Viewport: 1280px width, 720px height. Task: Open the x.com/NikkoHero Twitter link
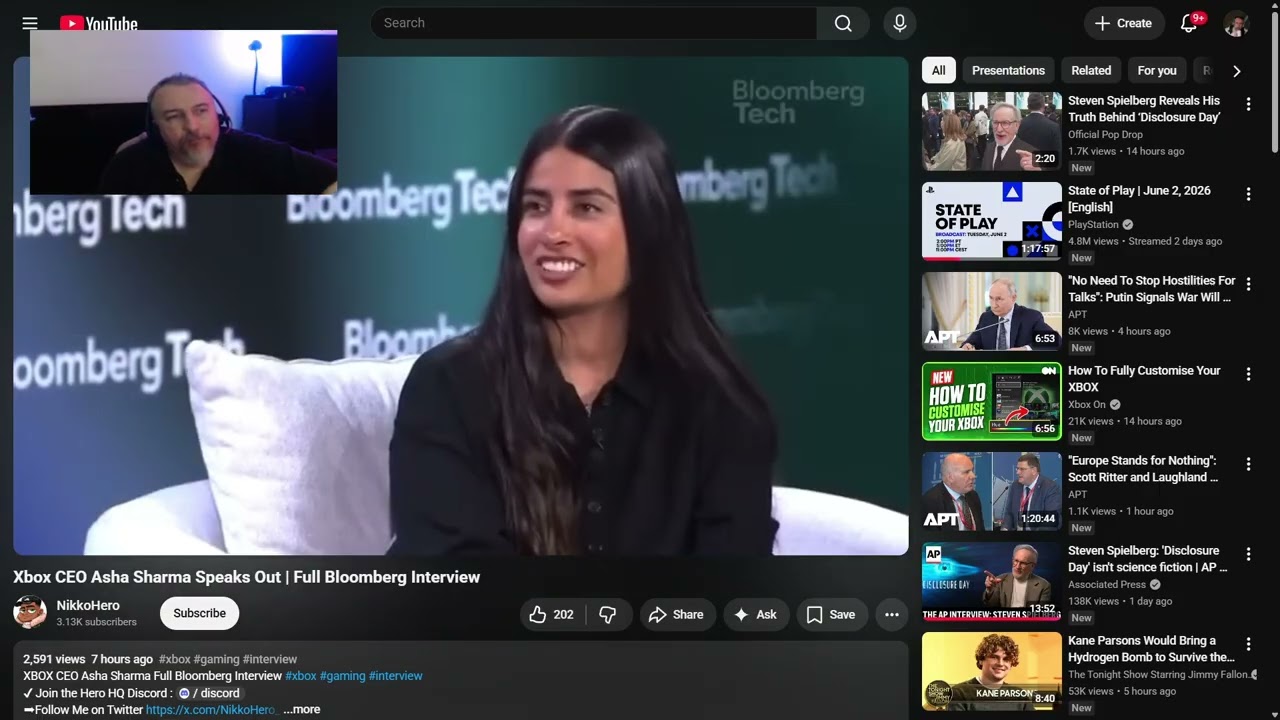(211, 709)
